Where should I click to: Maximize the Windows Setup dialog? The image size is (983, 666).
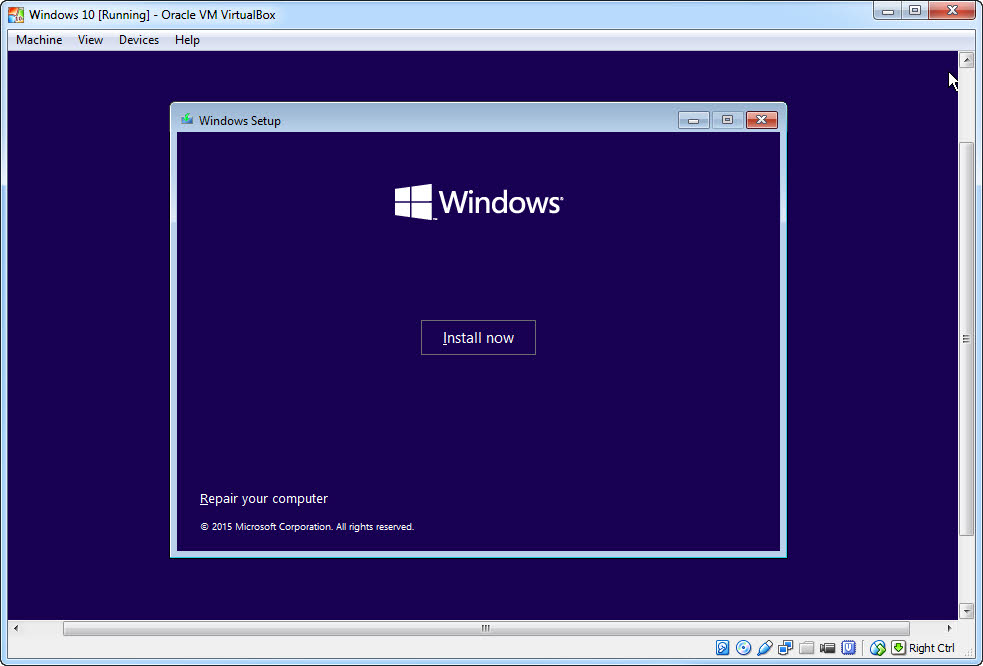pyautogui.click(x=727, y=120)
